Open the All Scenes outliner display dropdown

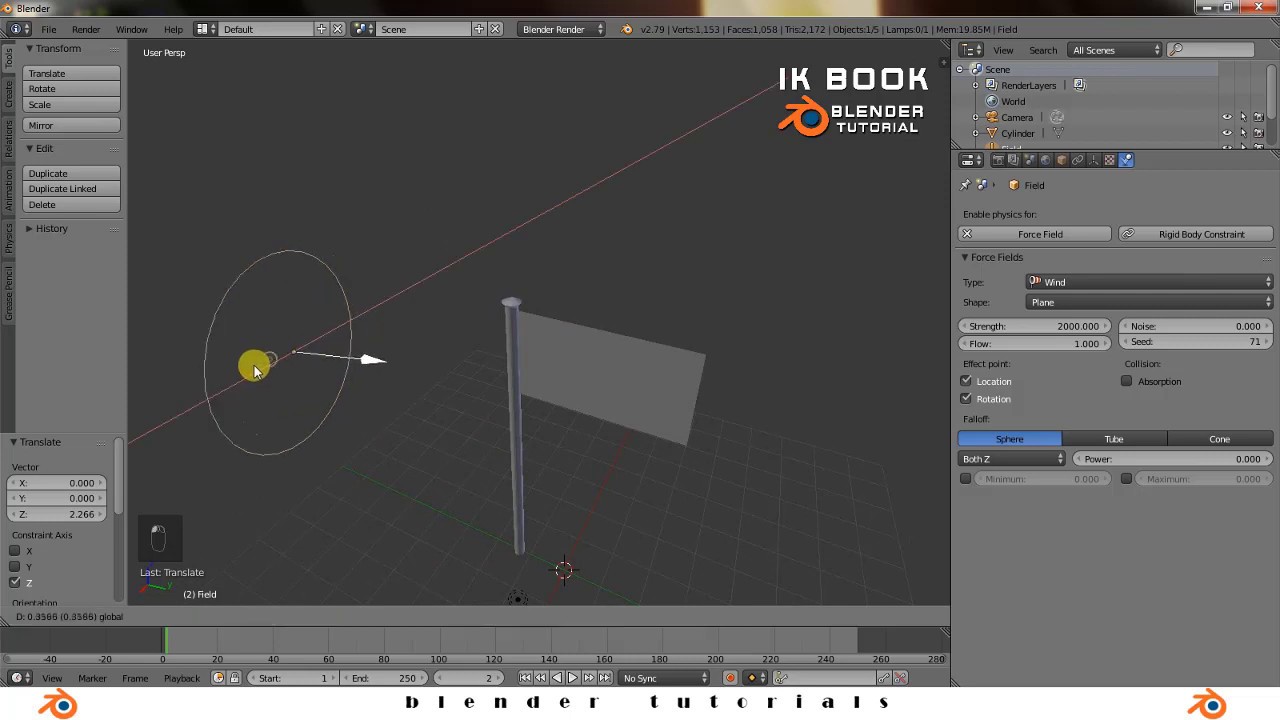pyautogui.click(x=1114, y=50)
